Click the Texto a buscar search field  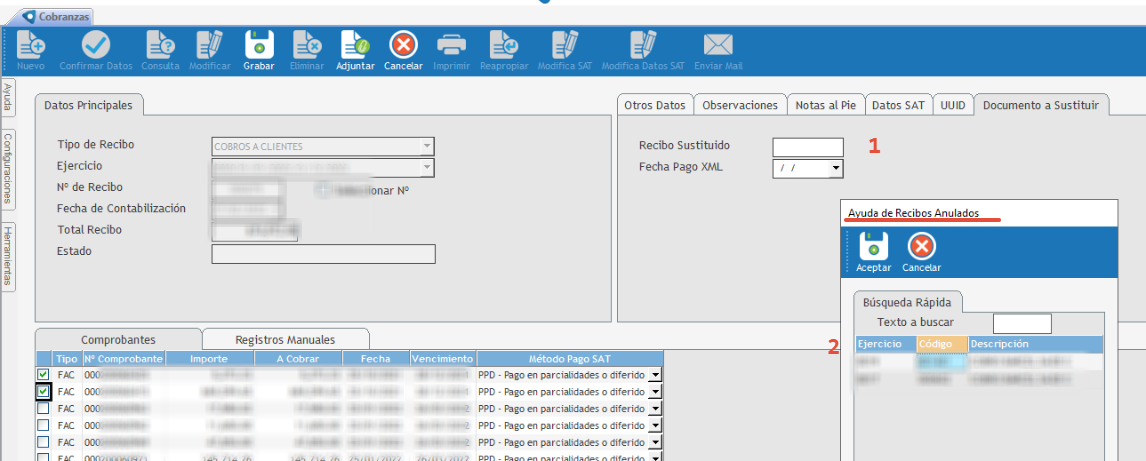tap(1022, 324)
